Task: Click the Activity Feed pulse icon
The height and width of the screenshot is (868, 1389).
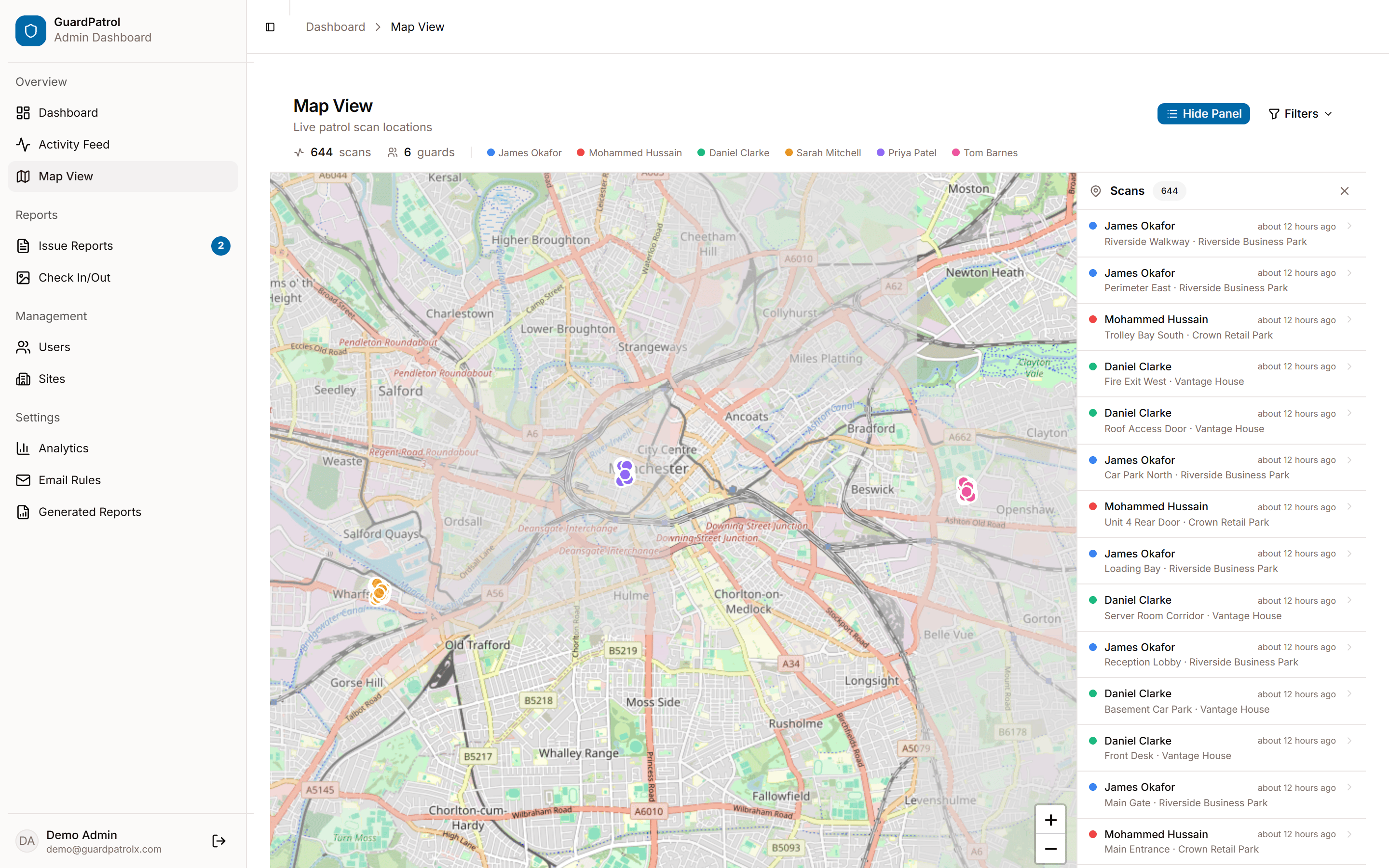Action: tap(23, 145)
